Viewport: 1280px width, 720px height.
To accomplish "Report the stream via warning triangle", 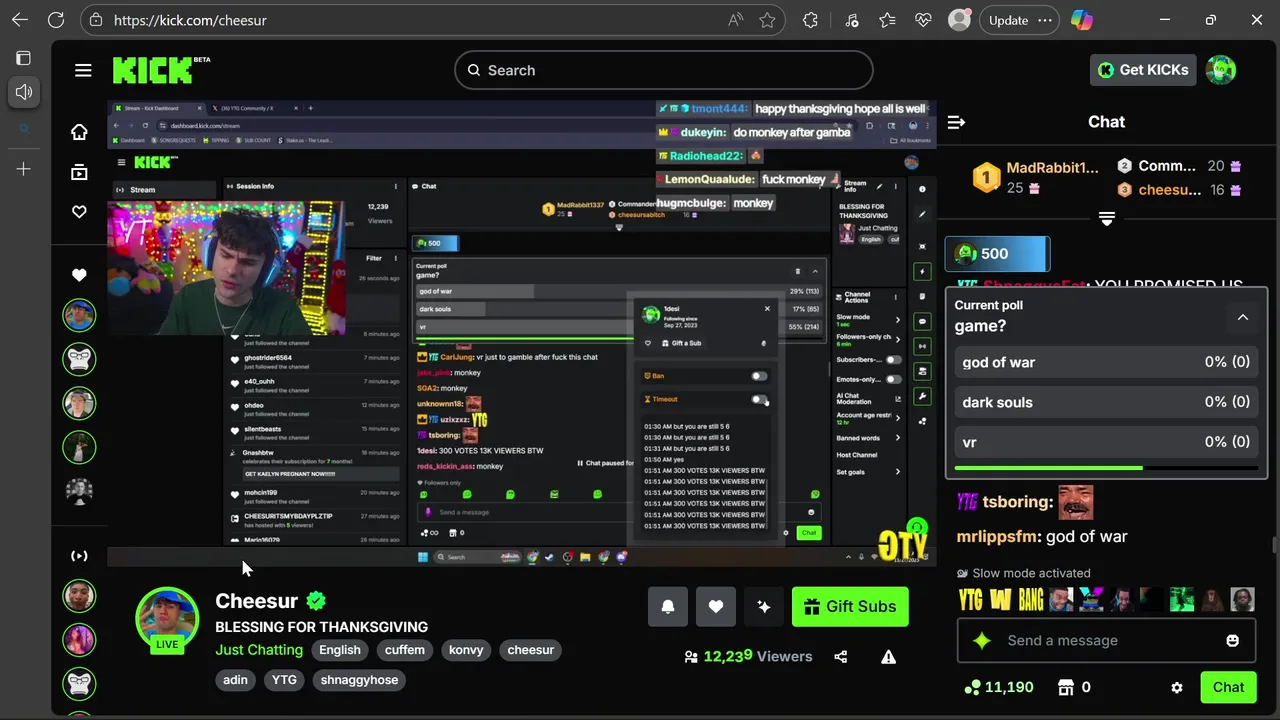I will tap(888, 657).
